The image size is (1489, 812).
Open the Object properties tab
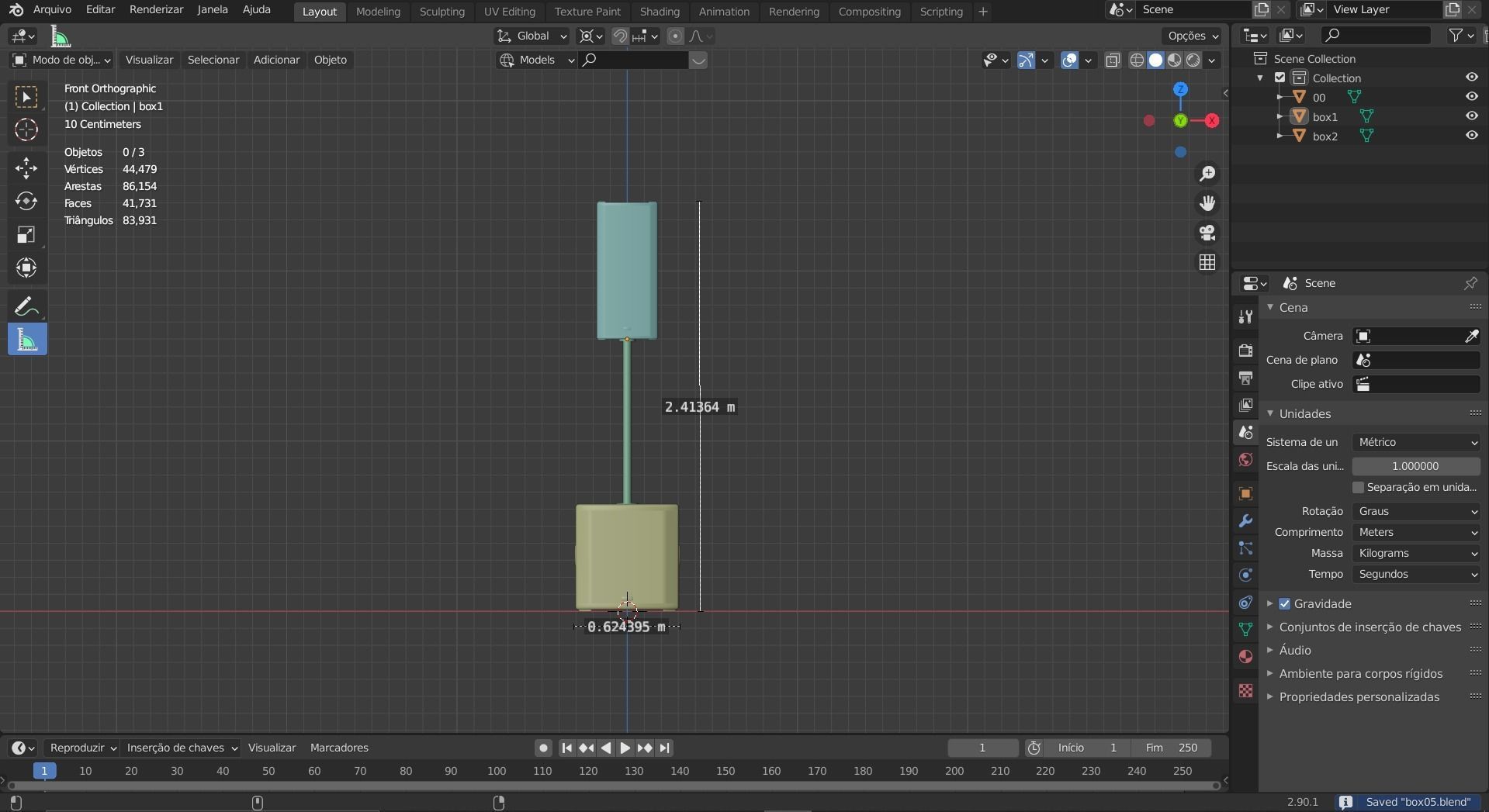[1245, 493]
